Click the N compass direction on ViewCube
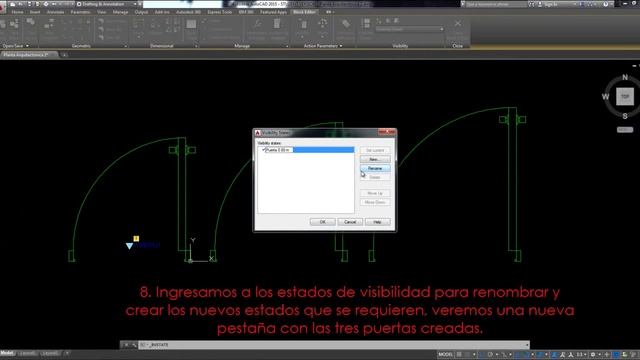This screenshot has height=360, width=640. pyautogui.click(x=625, y=77)
